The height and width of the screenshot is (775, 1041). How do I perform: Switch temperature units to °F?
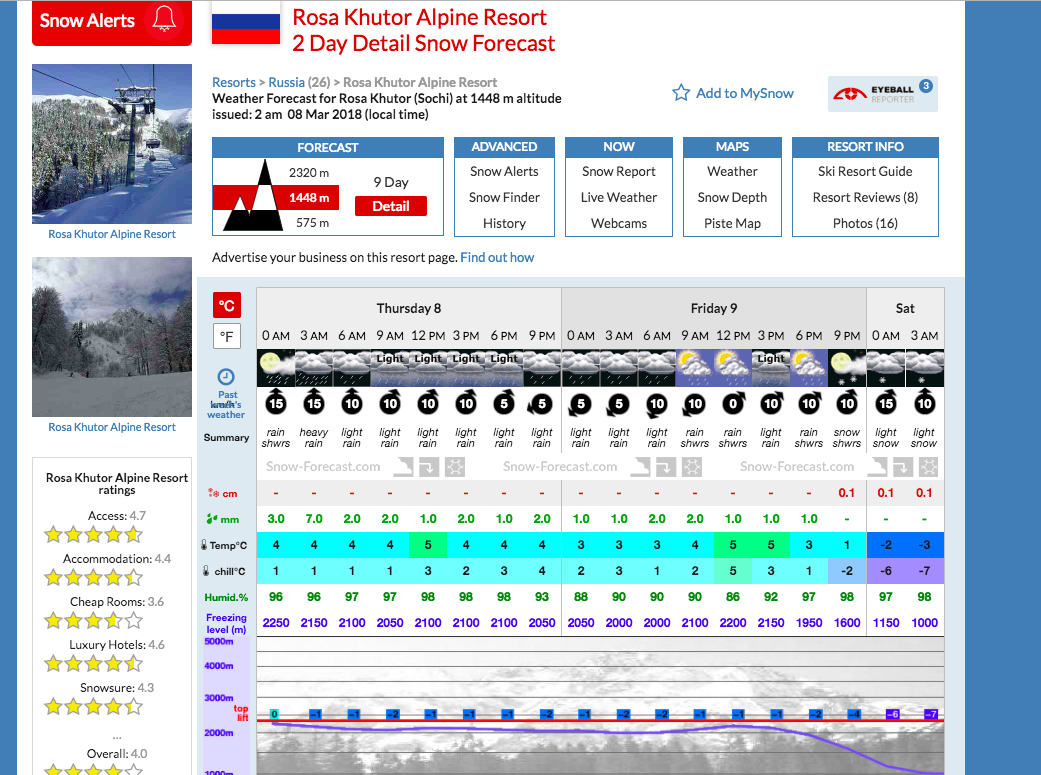point(226,336)
